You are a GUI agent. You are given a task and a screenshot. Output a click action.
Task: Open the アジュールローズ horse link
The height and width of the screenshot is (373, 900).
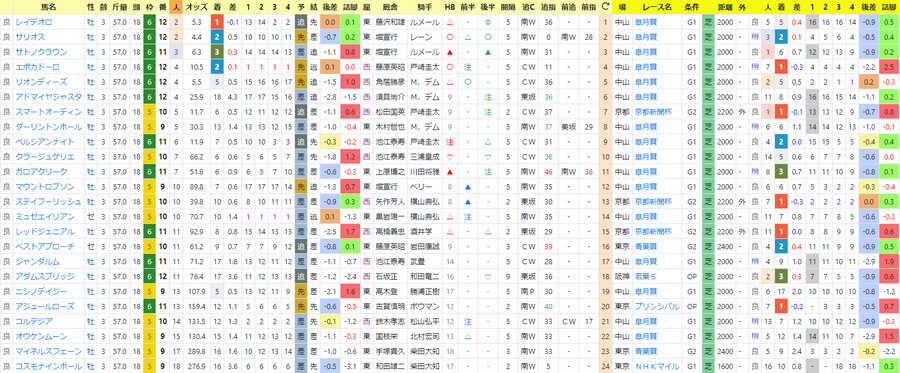pyautogui.click(x=45, y=306)
